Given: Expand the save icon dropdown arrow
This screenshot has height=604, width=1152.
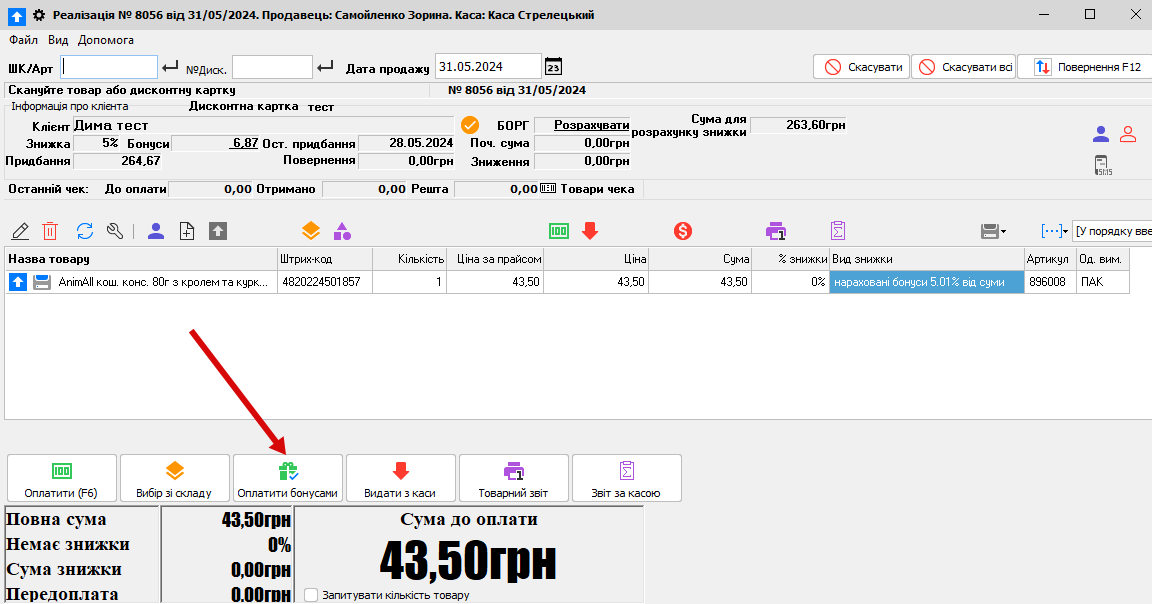Looking at the screenshot, I should point(1003,232).
